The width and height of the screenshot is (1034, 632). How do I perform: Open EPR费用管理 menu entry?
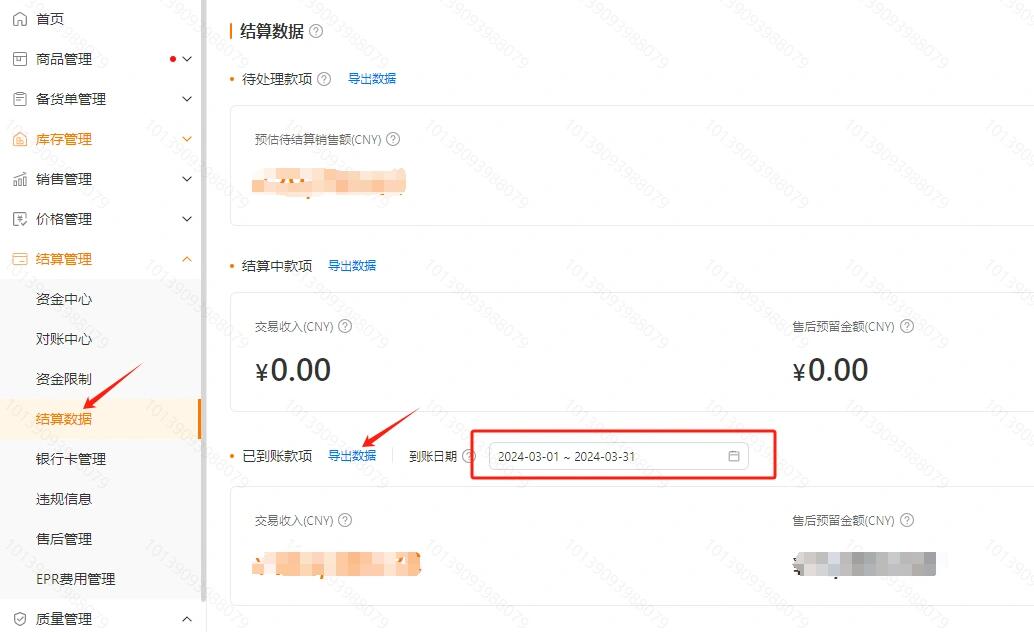pos(75,579)
